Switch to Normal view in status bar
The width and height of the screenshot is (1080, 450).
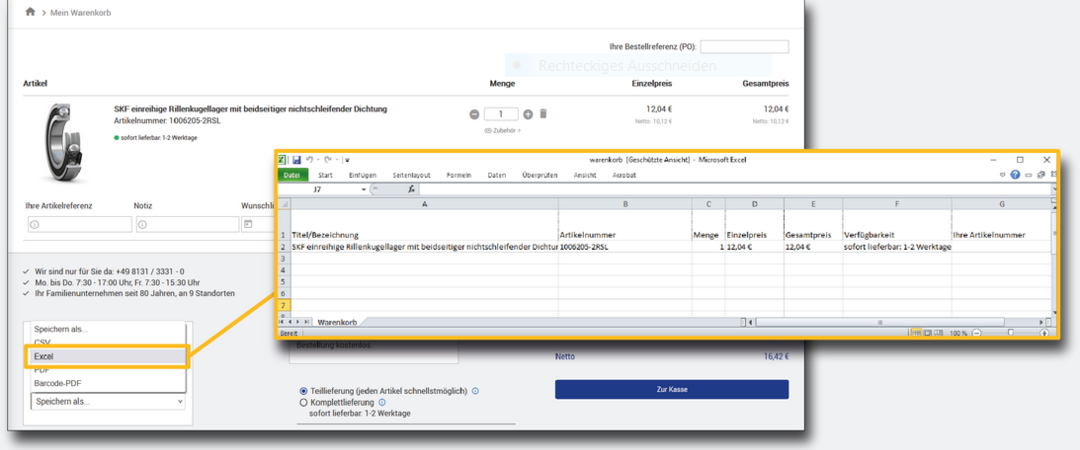point(917,333)
